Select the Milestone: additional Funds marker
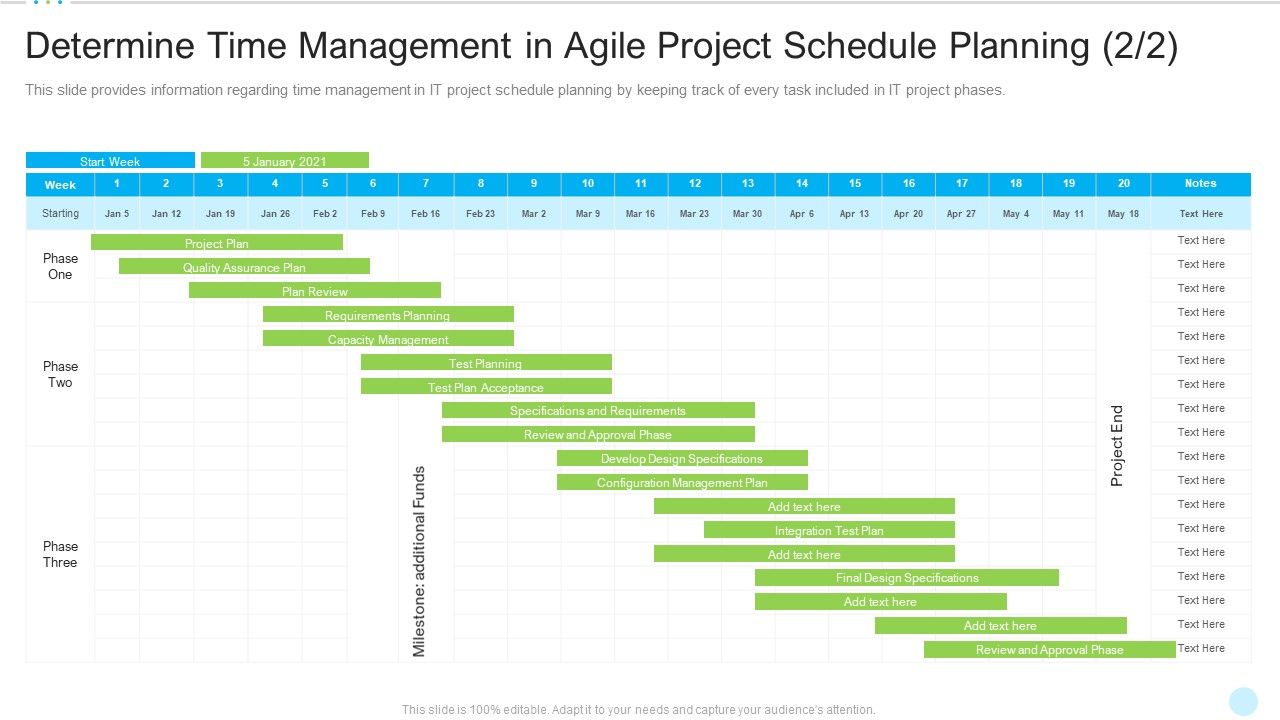The height and width of the screenshot is (720, 1280). [x=419, y=561]
